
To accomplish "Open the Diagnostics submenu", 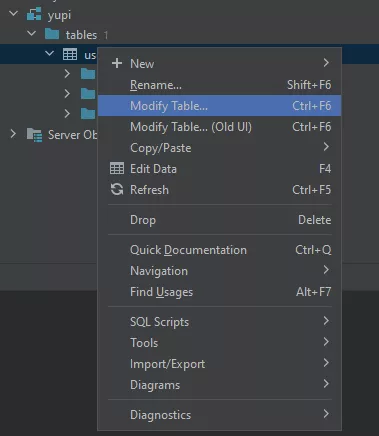I will pos(219,415).
